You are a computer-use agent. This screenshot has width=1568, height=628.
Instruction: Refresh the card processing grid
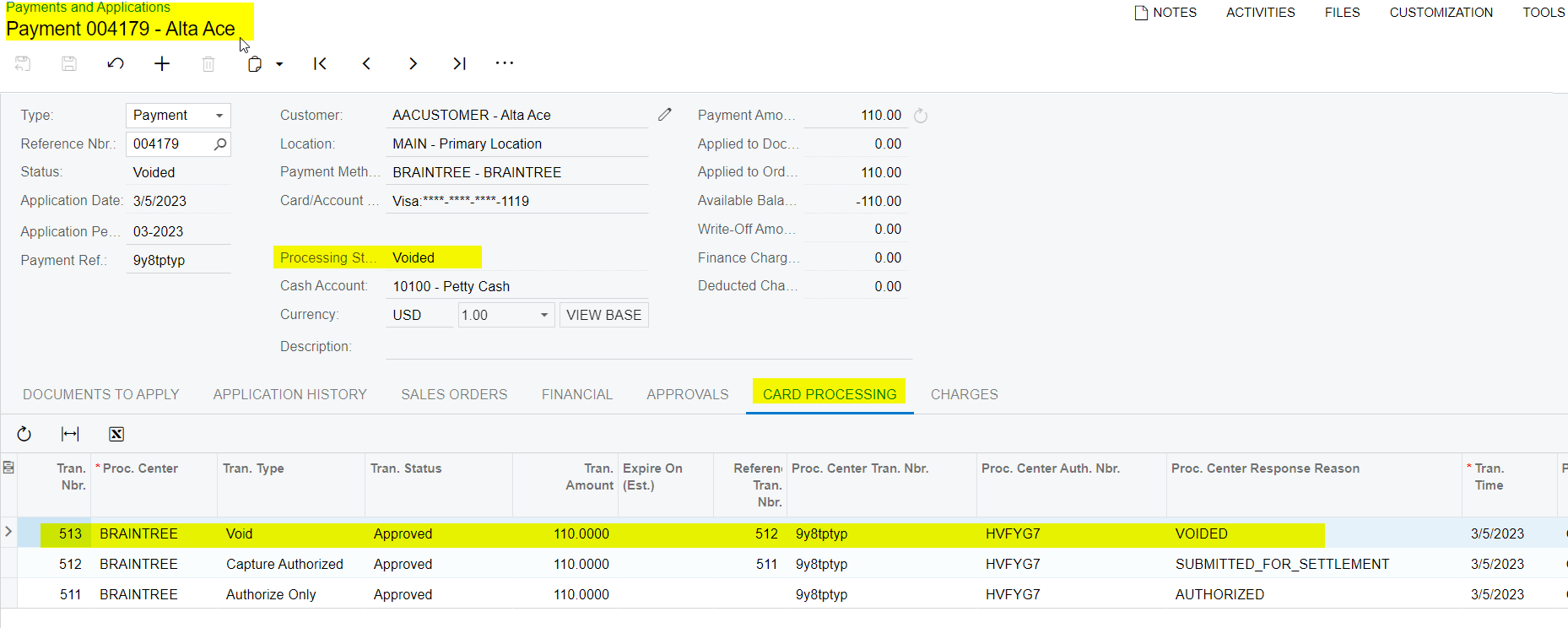pos(24,434)
